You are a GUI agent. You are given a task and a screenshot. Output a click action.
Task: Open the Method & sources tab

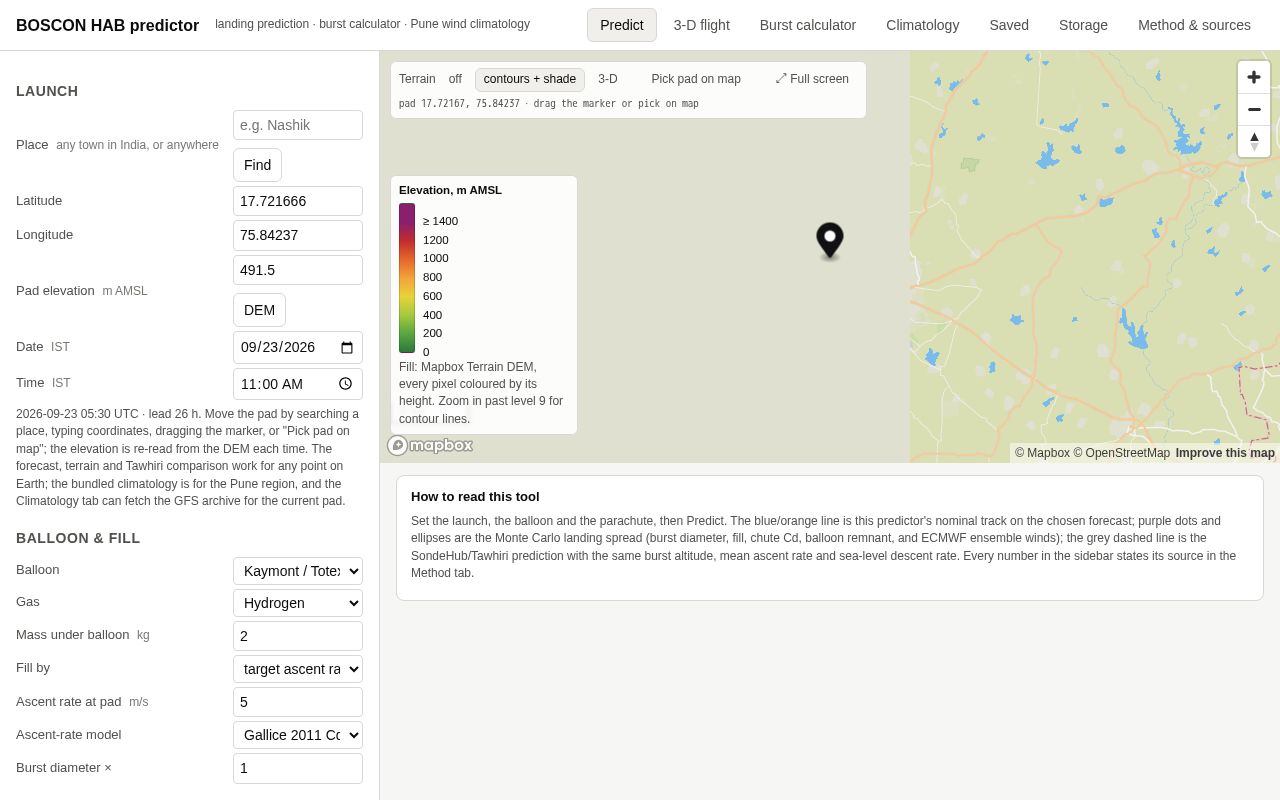1194,25
